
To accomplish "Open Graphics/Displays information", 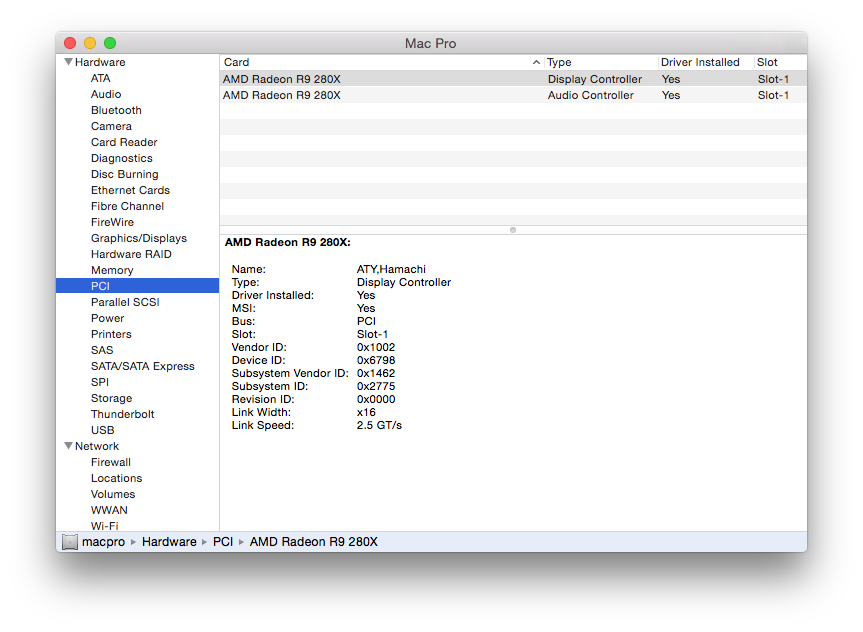I will (139, 238).
